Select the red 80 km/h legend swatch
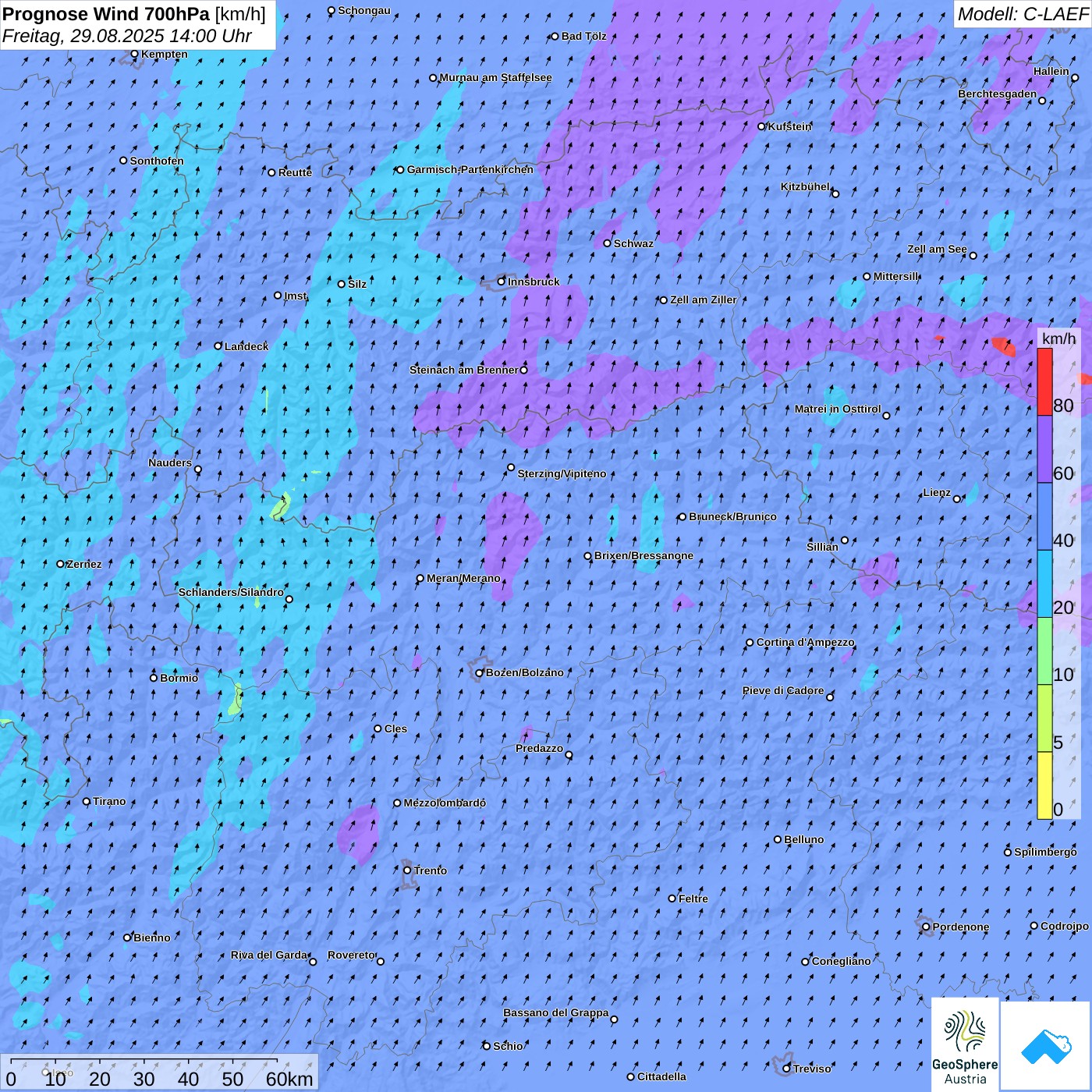Screen dimensions: 1092x1092 [1044, 381]
